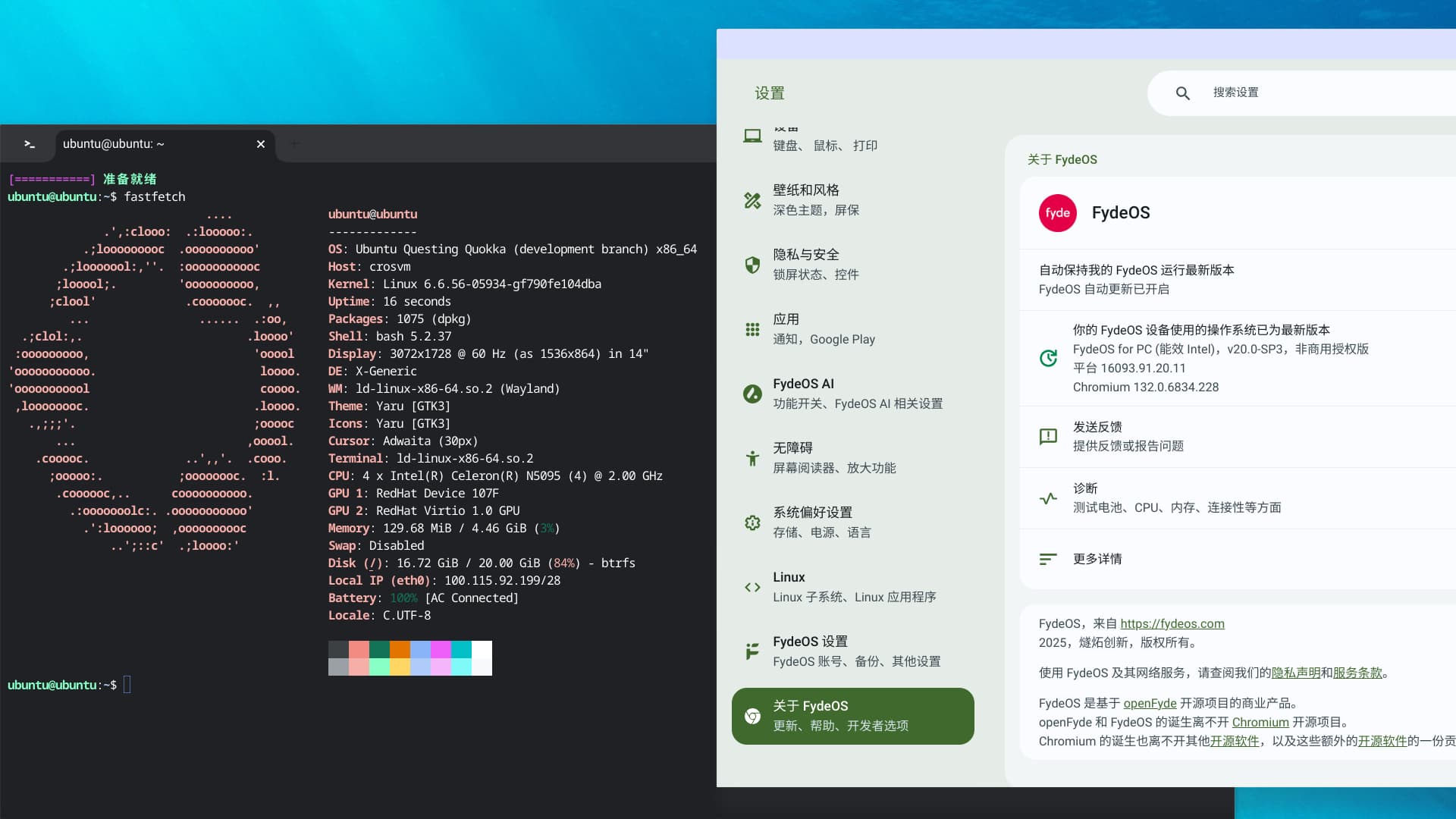Open the https://fydeos.com link

pyautogui.click(x=1172, y=623)
